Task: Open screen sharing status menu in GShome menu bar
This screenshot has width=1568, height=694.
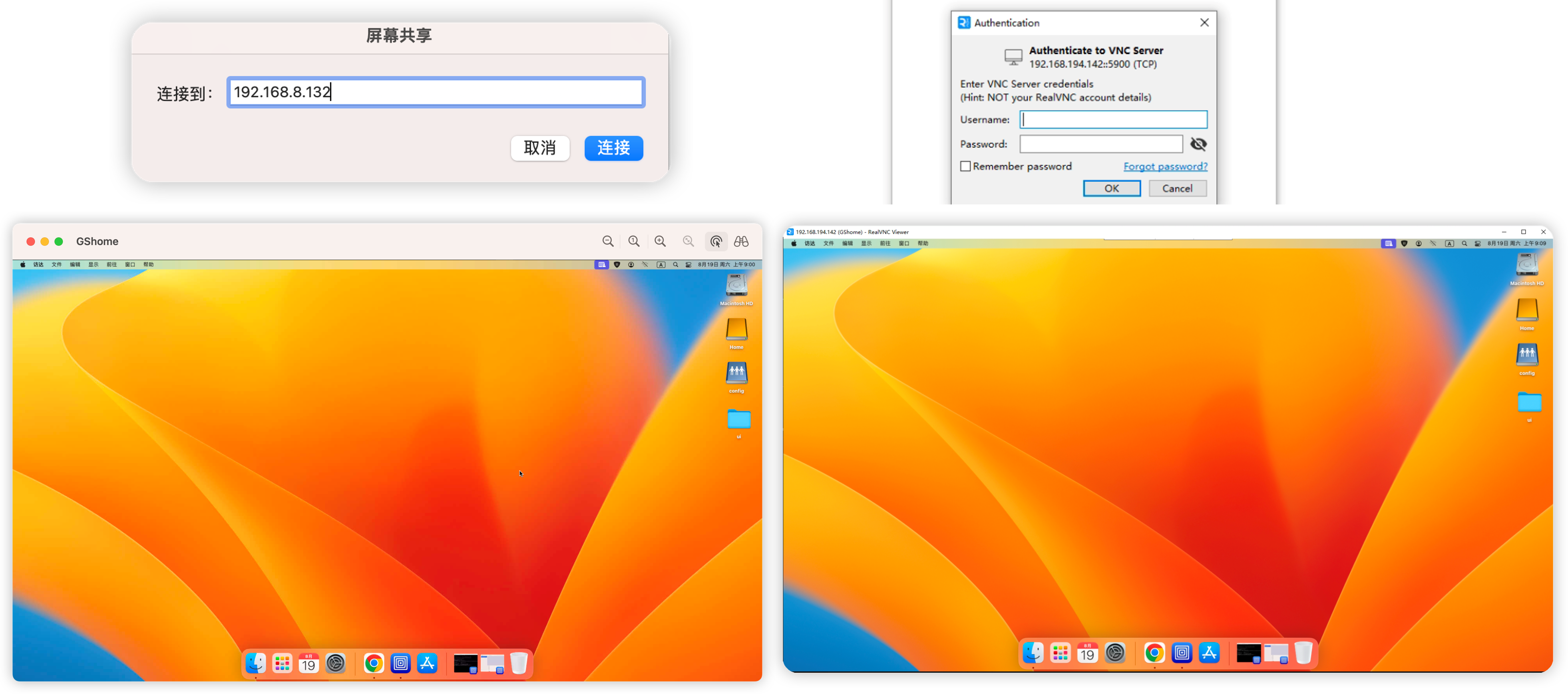Action: click(x=601, y=265)
